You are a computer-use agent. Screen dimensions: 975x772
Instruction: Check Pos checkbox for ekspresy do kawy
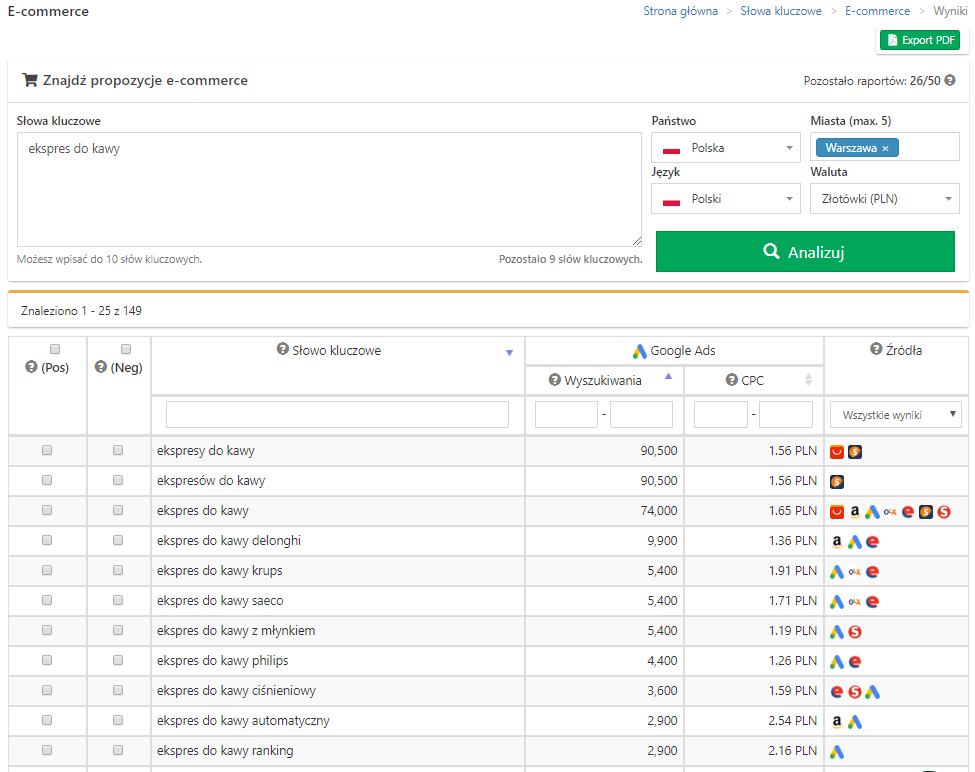(x=47, y=451)
